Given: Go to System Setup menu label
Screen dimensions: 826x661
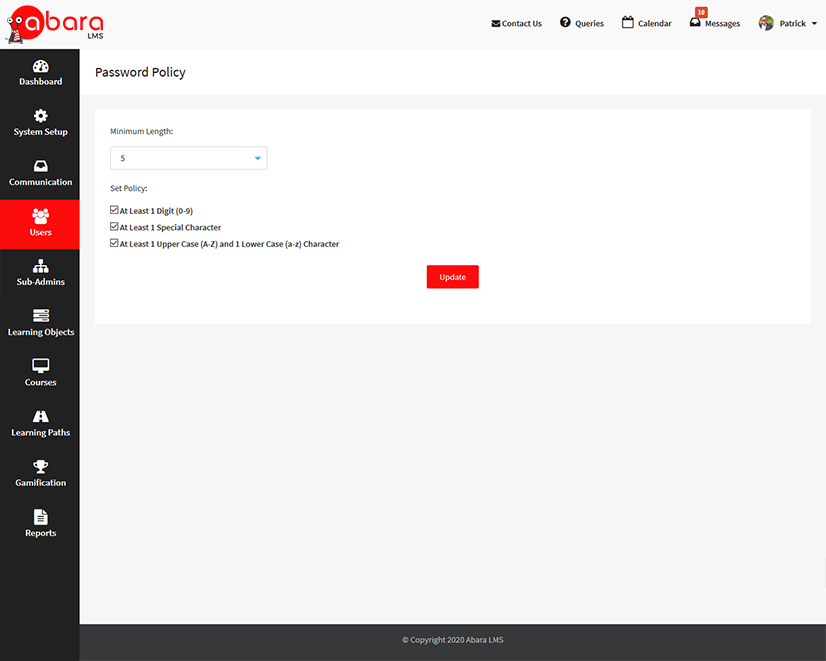Looking at the screenshot, I should pyautogui.click(x=41, y=132).
